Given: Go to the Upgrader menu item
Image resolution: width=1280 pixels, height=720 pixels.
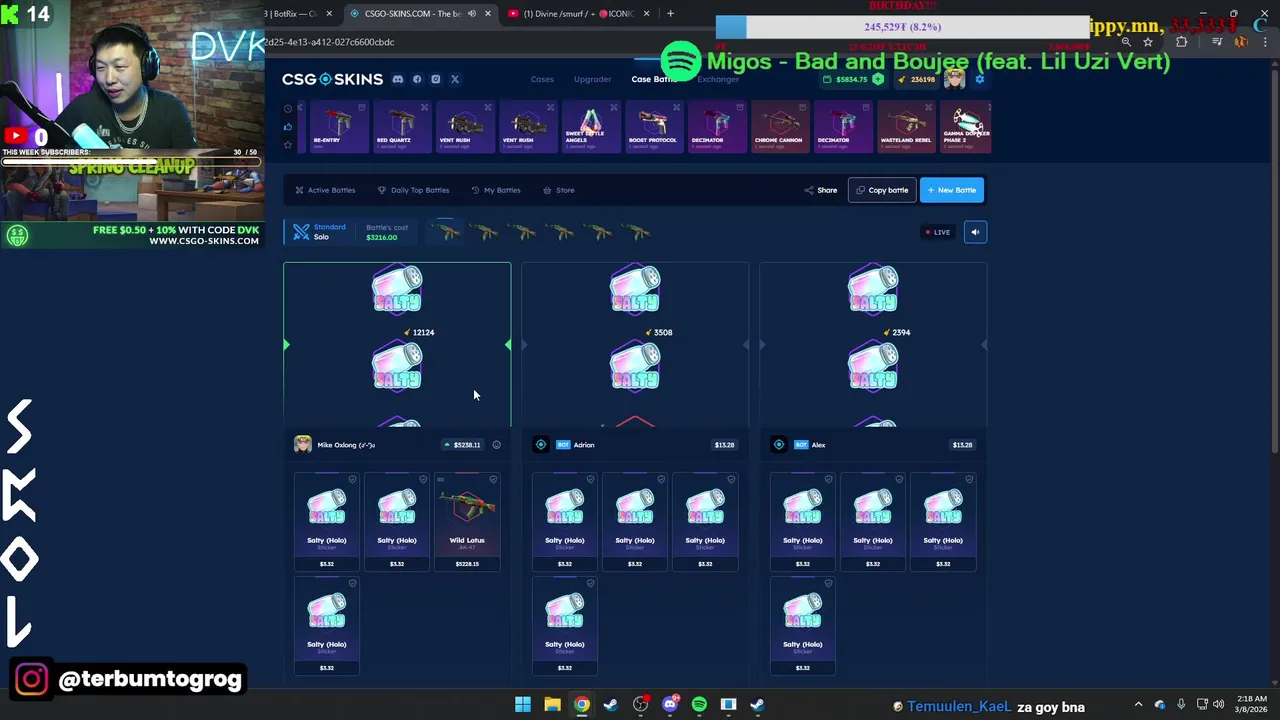Looking at the screenshot, I should pos(593,79).
